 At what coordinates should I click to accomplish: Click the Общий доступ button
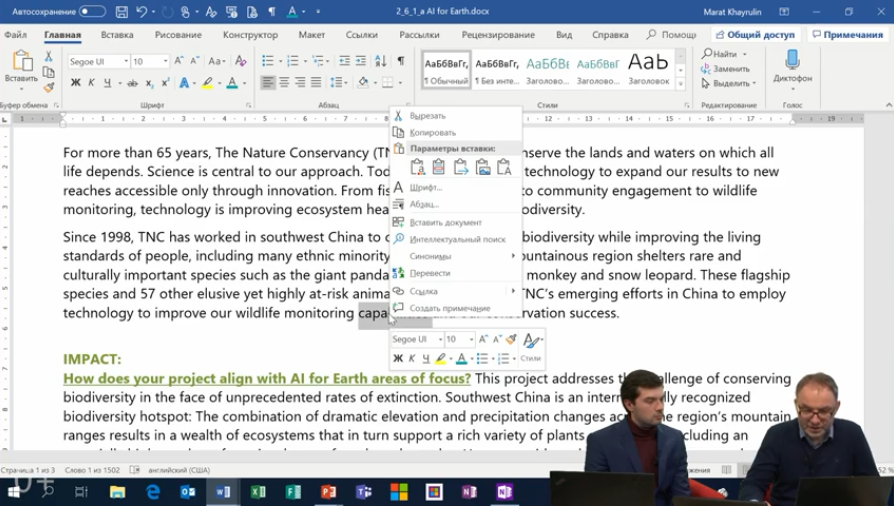[755, 35]
